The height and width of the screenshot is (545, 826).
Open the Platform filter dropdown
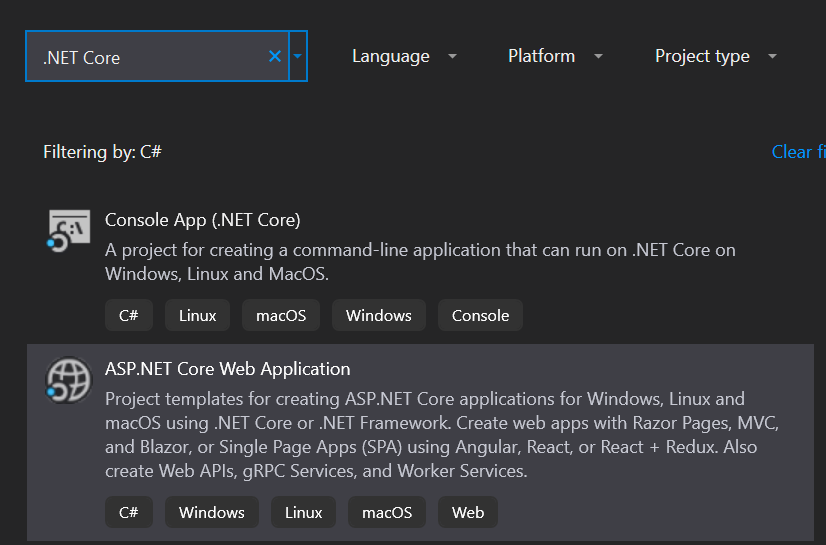click(x=555, y=57)
